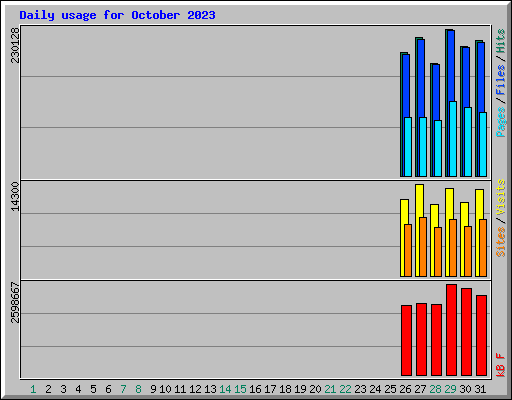The height and width of the screenshot is (400, 512).
Task: Click the Visits legend label
Action: pyautogui.click(x=501, y=197)
